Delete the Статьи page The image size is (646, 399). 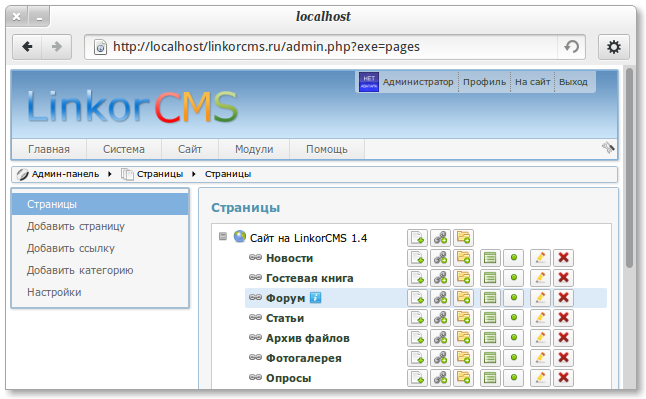pos(563,318)
